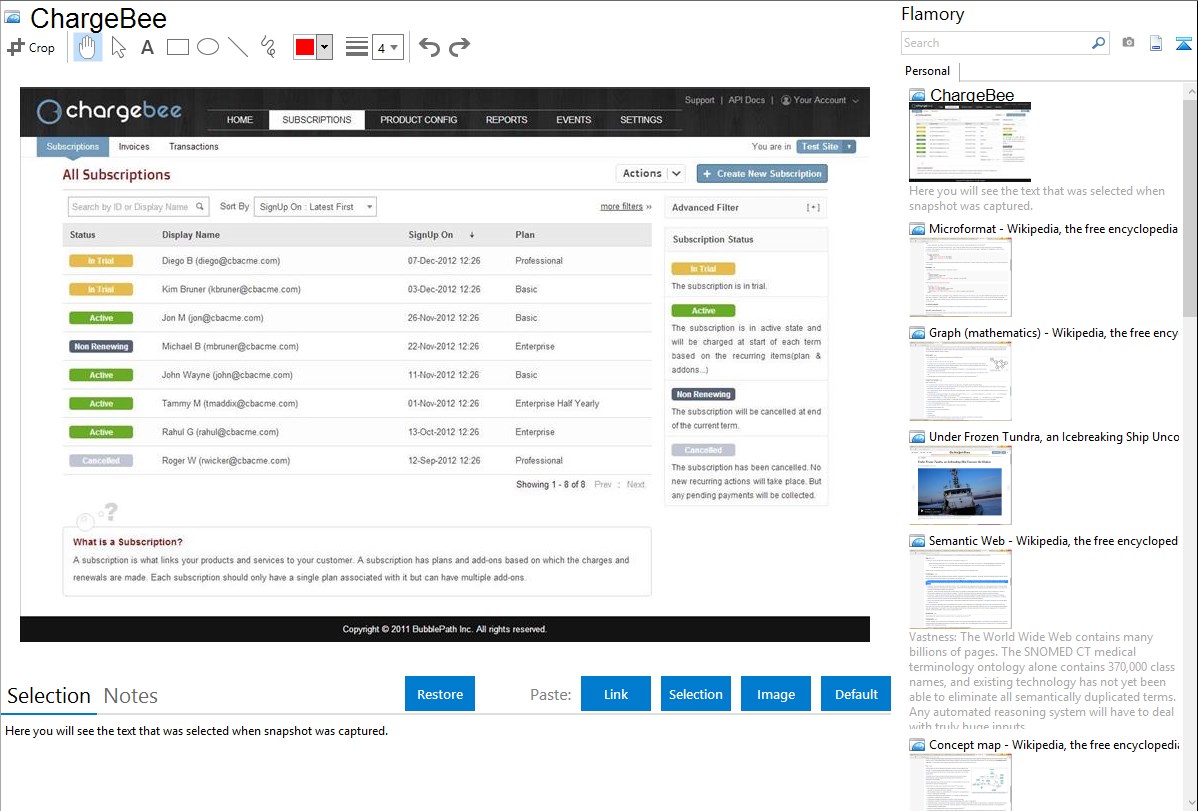This screenshot has width=1198, height=811.
Task: Click the SignUp On sort arrow
Action: point(471,235)
